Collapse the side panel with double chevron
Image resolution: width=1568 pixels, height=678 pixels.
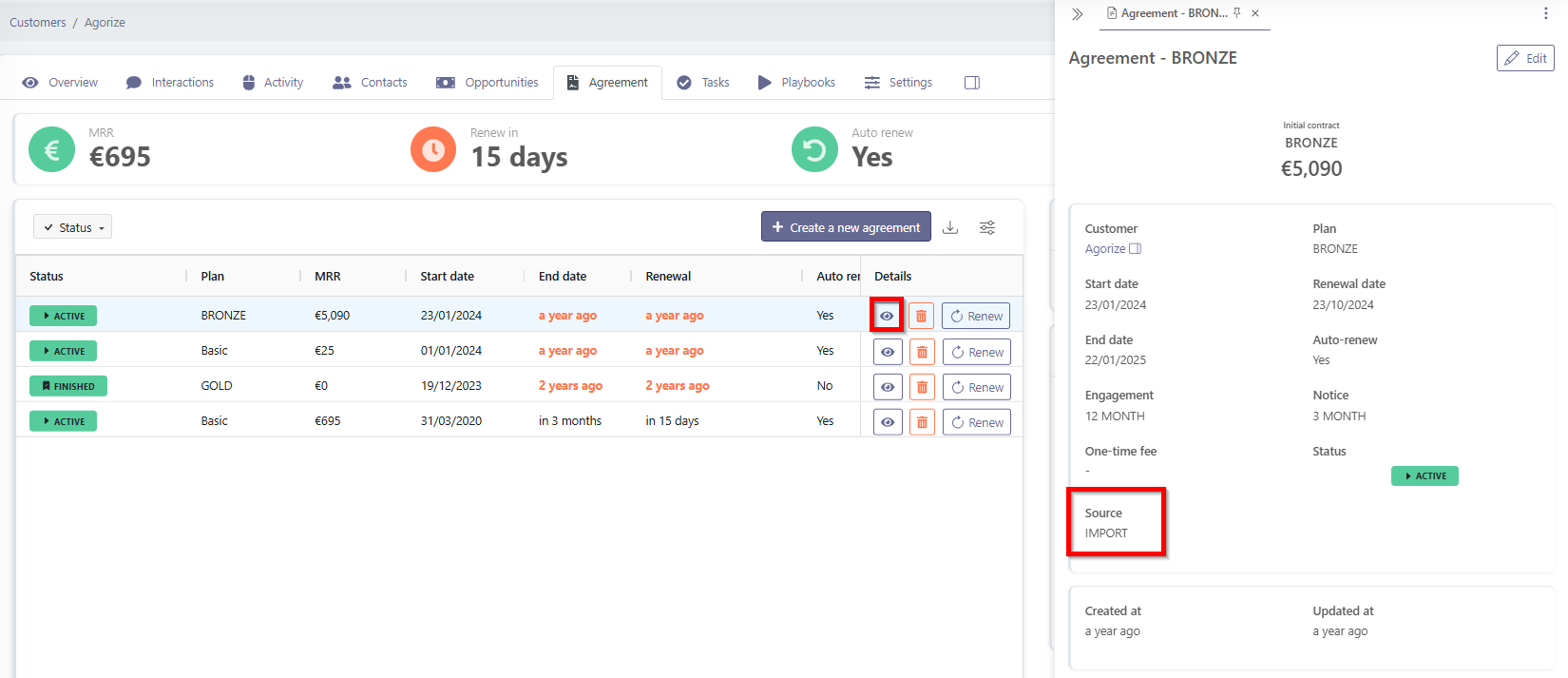click(x=1077, y=14)
